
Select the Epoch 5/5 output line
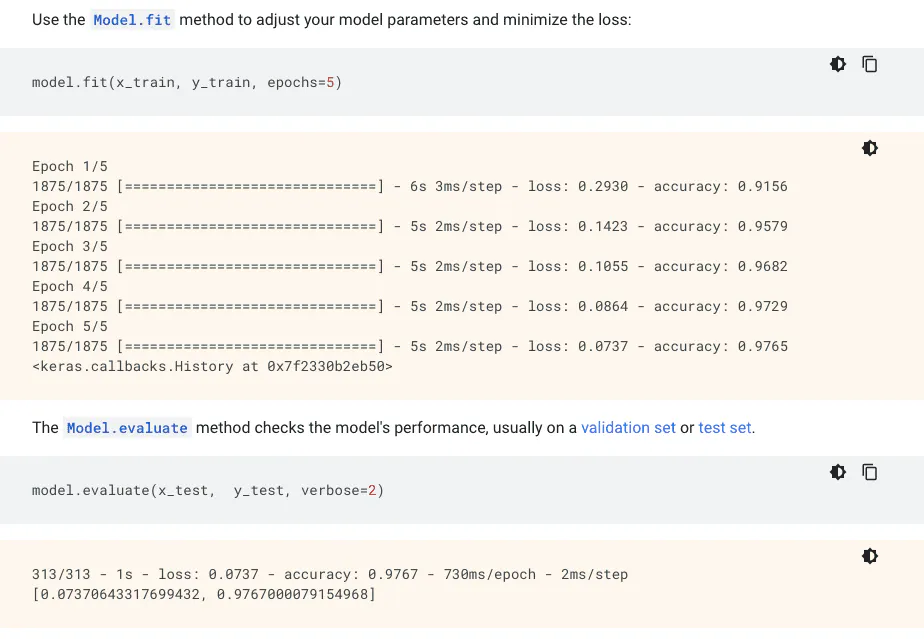70,327
